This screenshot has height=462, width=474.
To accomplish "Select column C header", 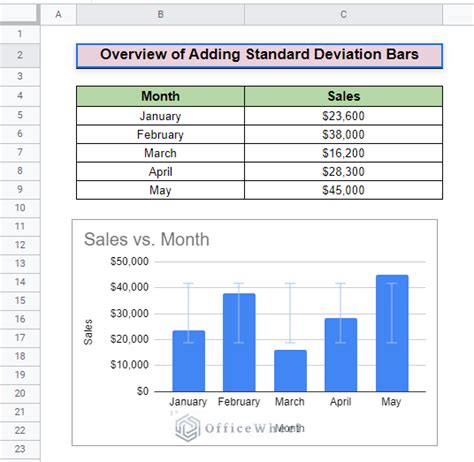I will point(343,14).
